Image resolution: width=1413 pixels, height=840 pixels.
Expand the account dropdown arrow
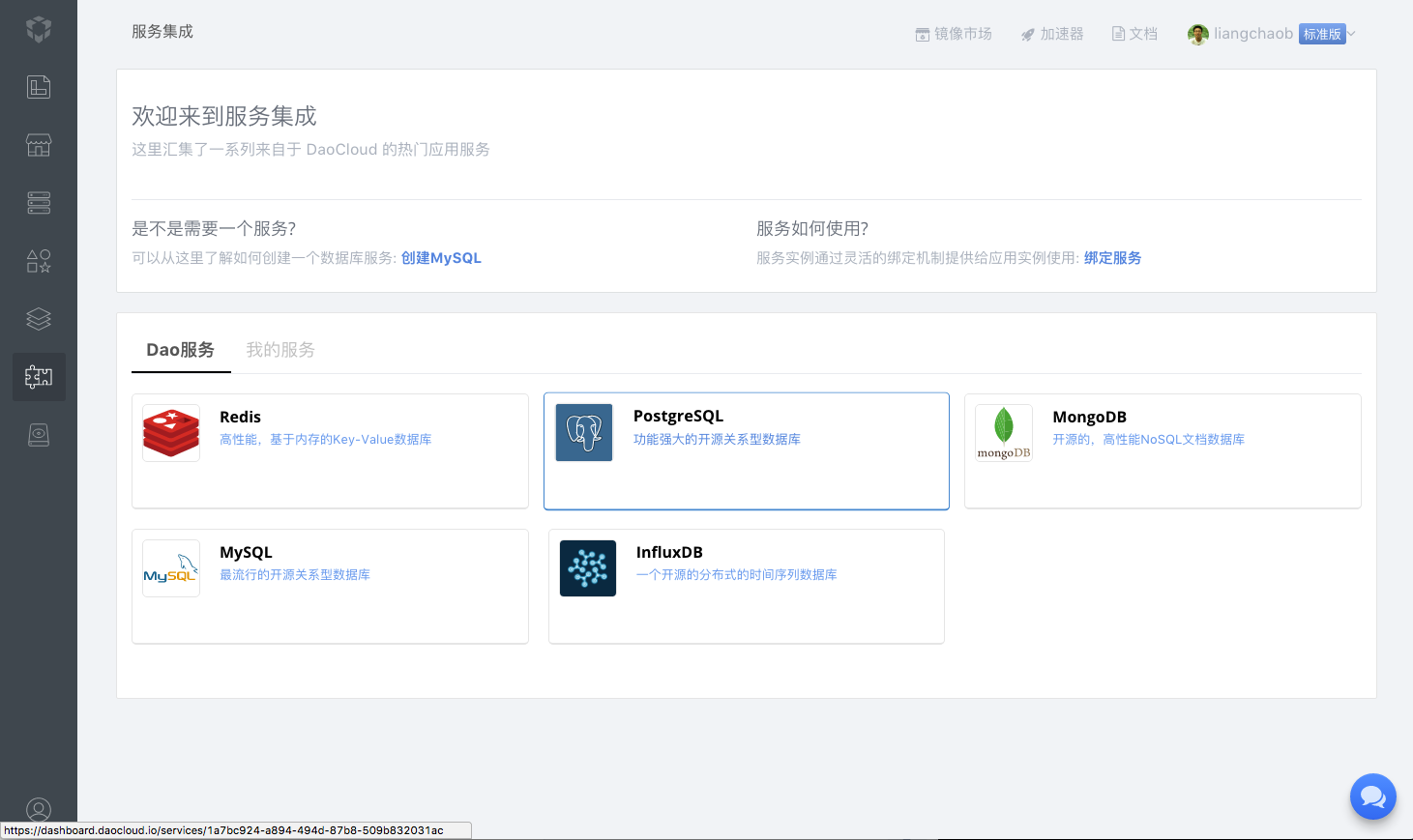[x=1352, y=34]
